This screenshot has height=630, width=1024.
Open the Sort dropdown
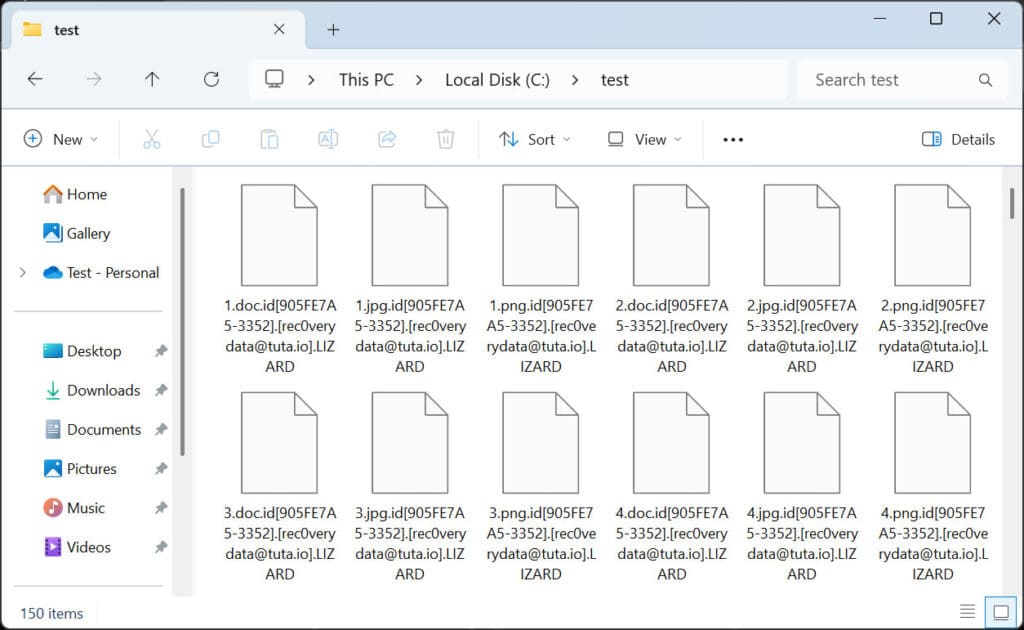(x=534, y=139)
